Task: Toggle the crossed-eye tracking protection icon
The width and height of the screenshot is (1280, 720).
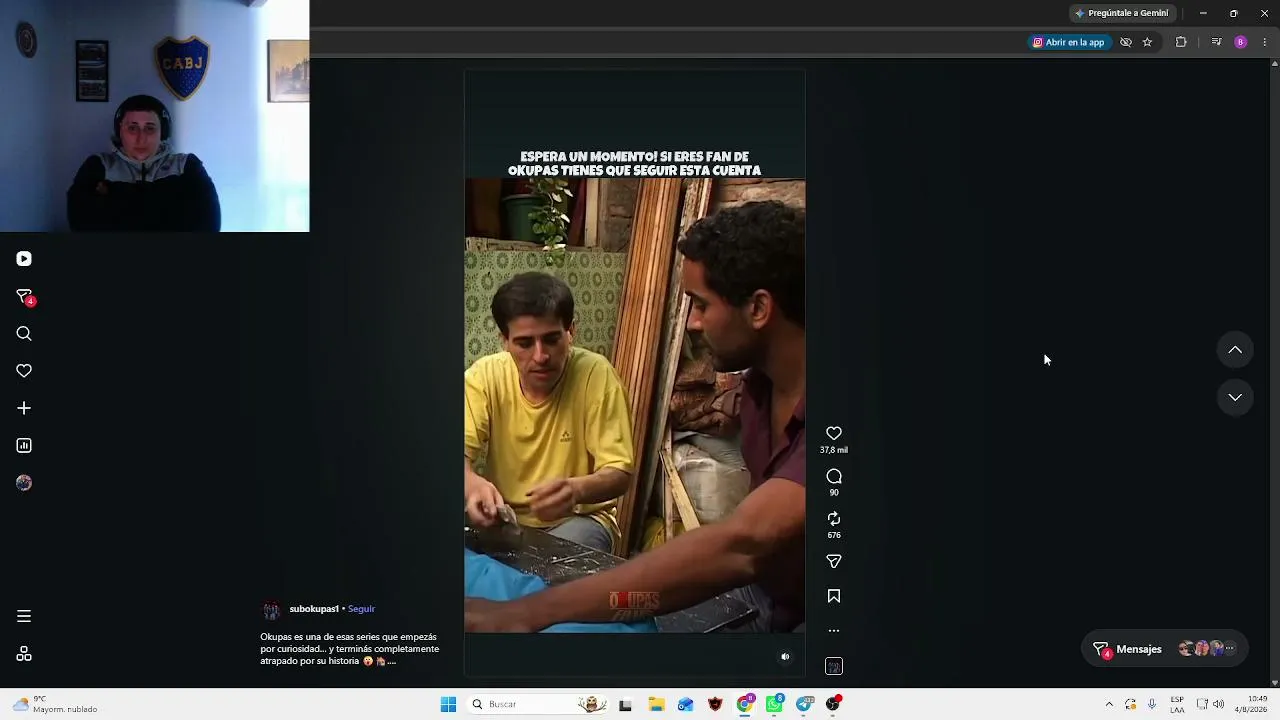Action: [1126, 42]
